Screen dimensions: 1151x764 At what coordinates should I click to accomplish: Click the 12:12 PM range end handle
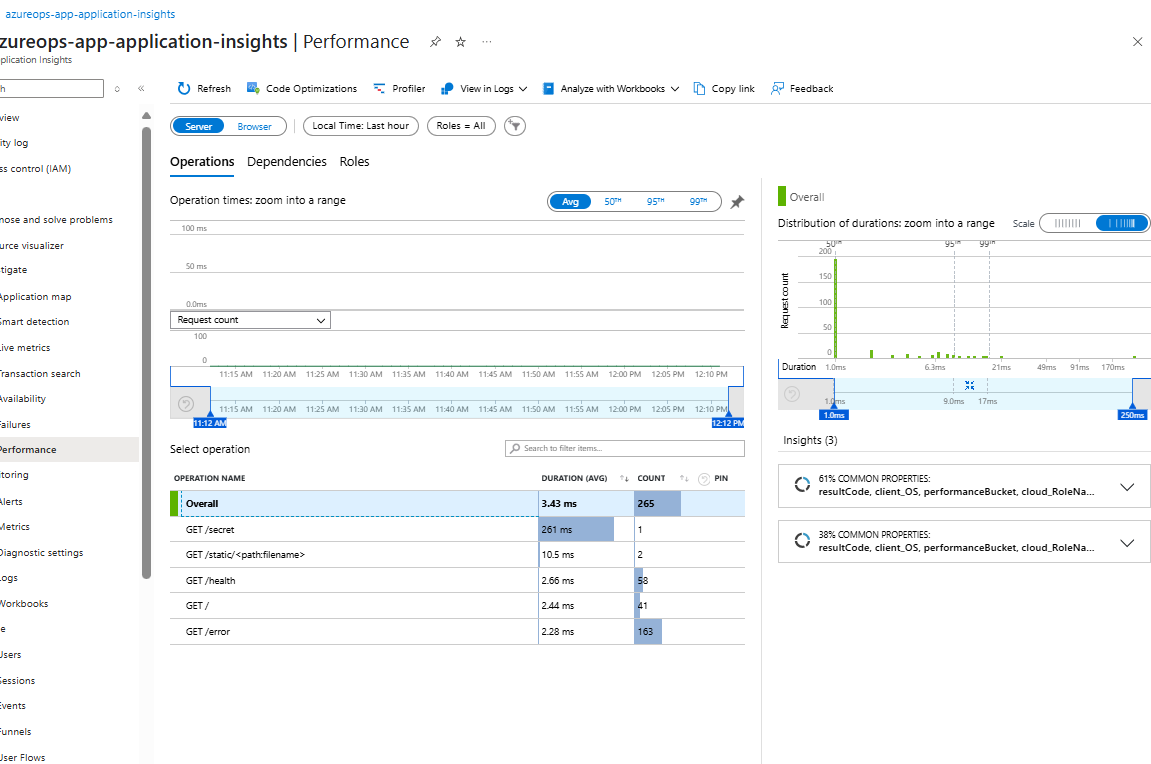pos(727,423)
